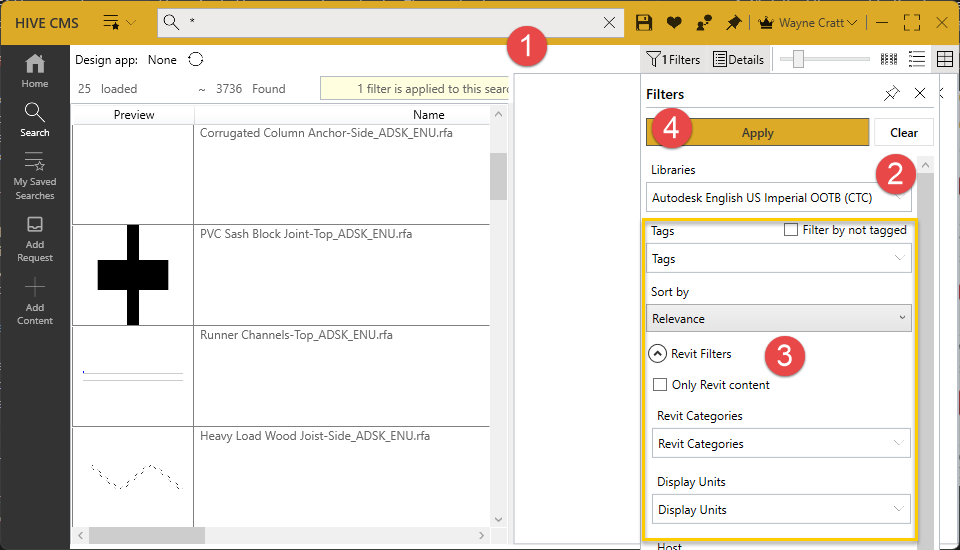Save the current search
Viewport: 960px width, 550px height.
coord(643,23)
